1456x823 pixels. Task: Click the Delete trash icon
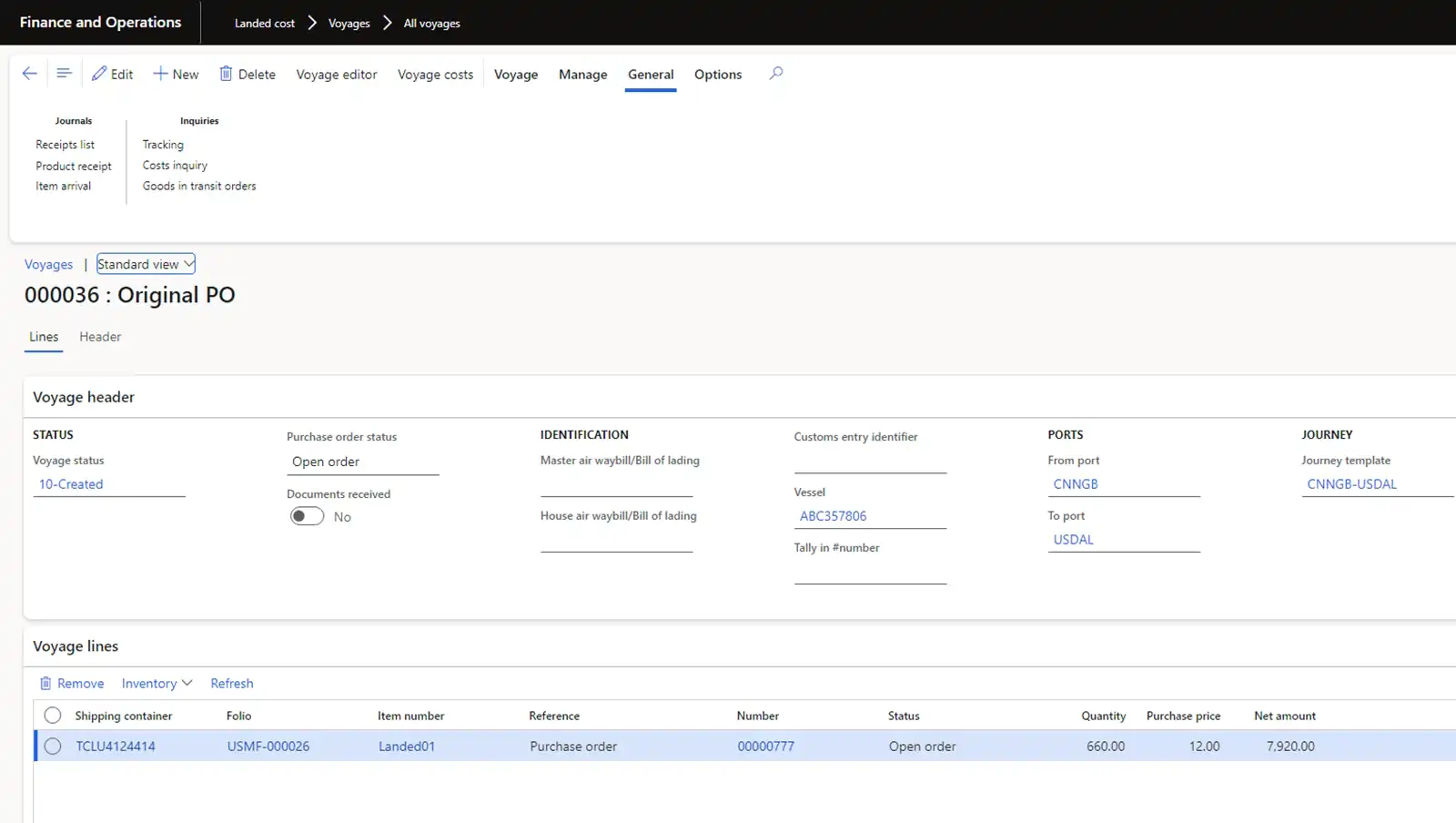[226, 74]
